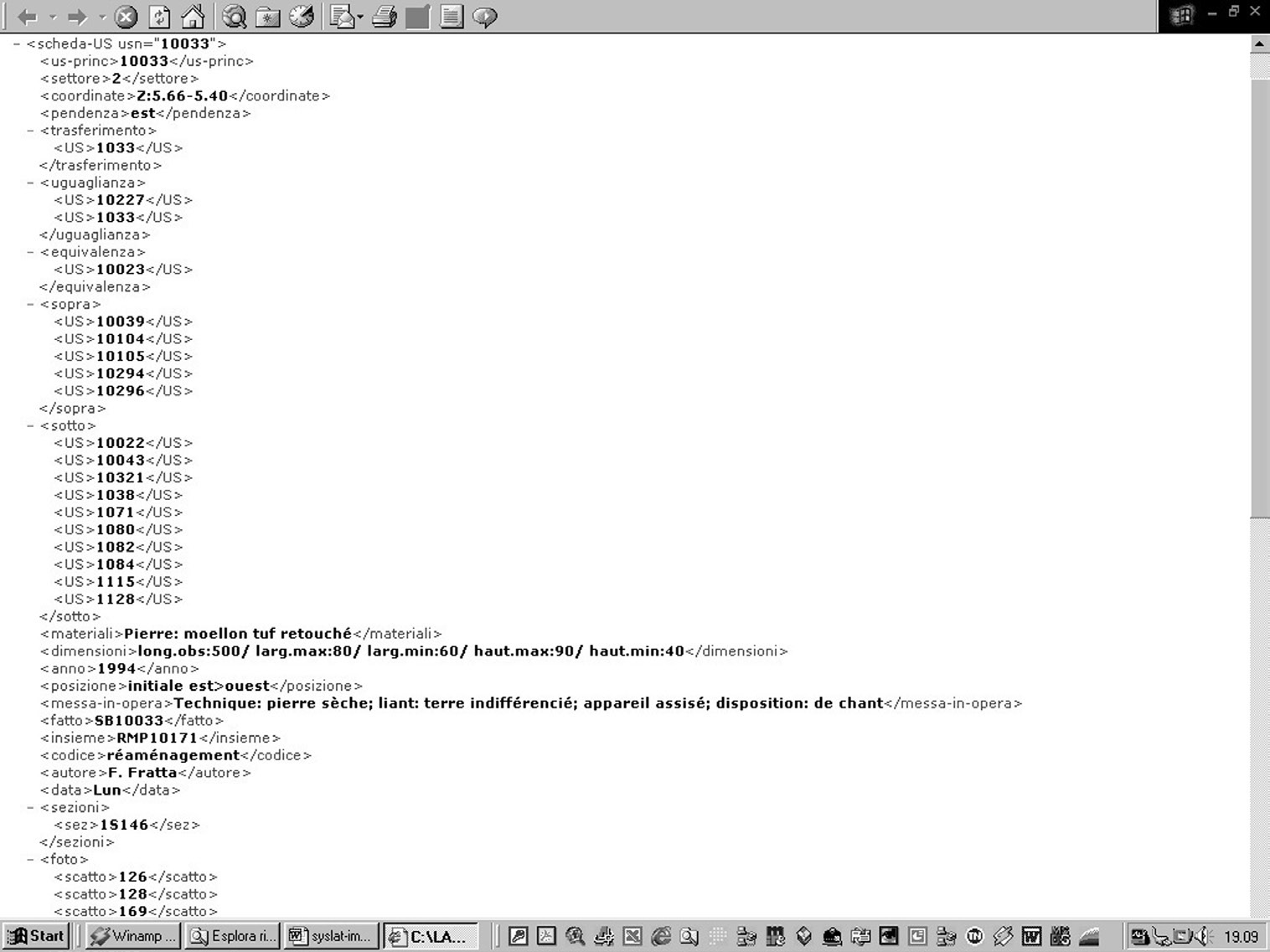Click the sez value 1S146
Viewport: 1270px width, 952px height.
124,825
